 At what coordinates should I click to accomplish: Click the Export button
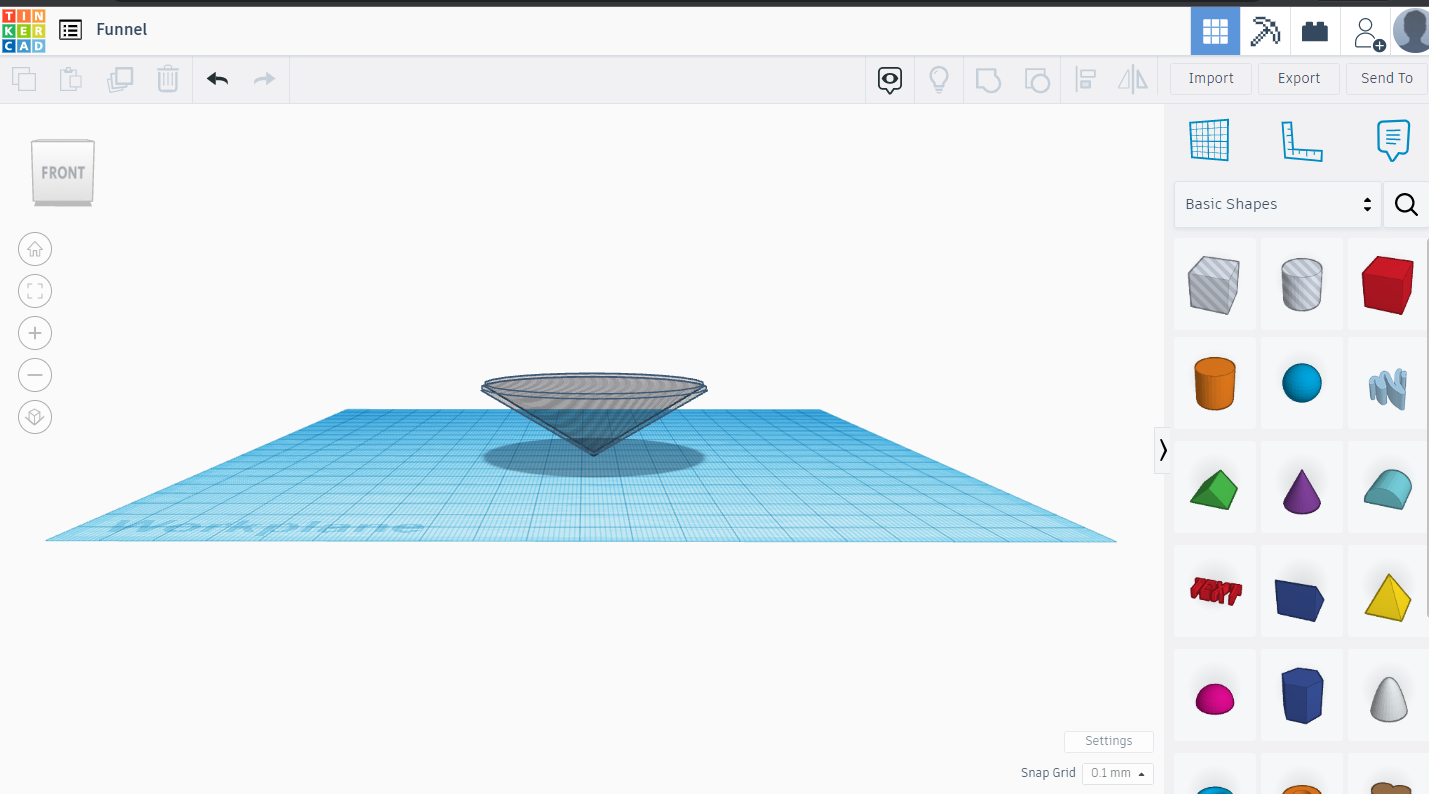(x=1299, y=78)
